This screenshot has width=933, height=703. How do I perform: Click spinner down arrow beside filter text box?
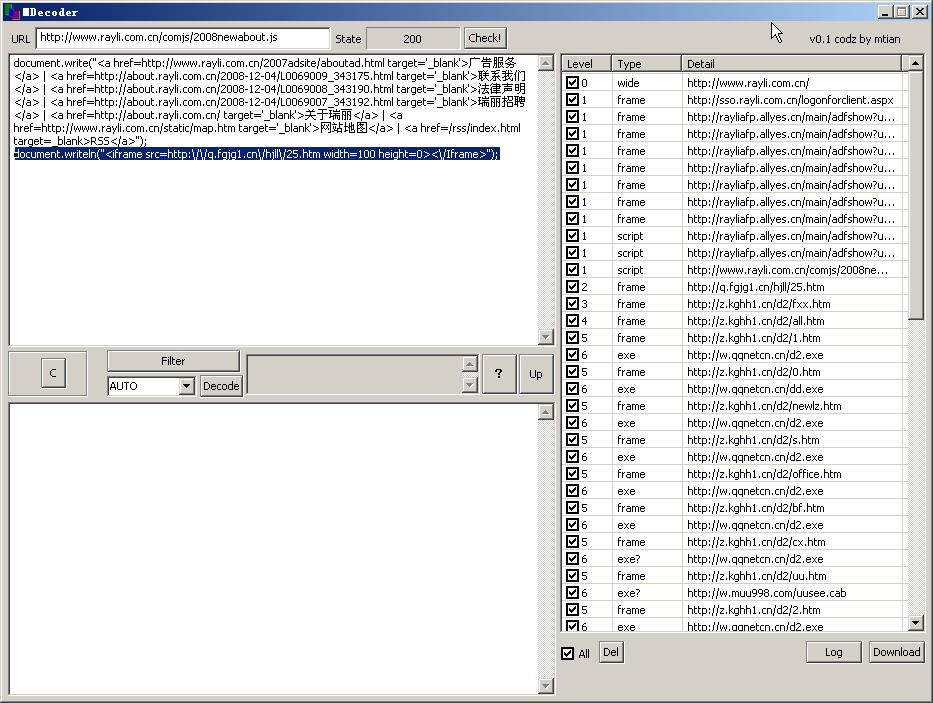pos(469,384)
